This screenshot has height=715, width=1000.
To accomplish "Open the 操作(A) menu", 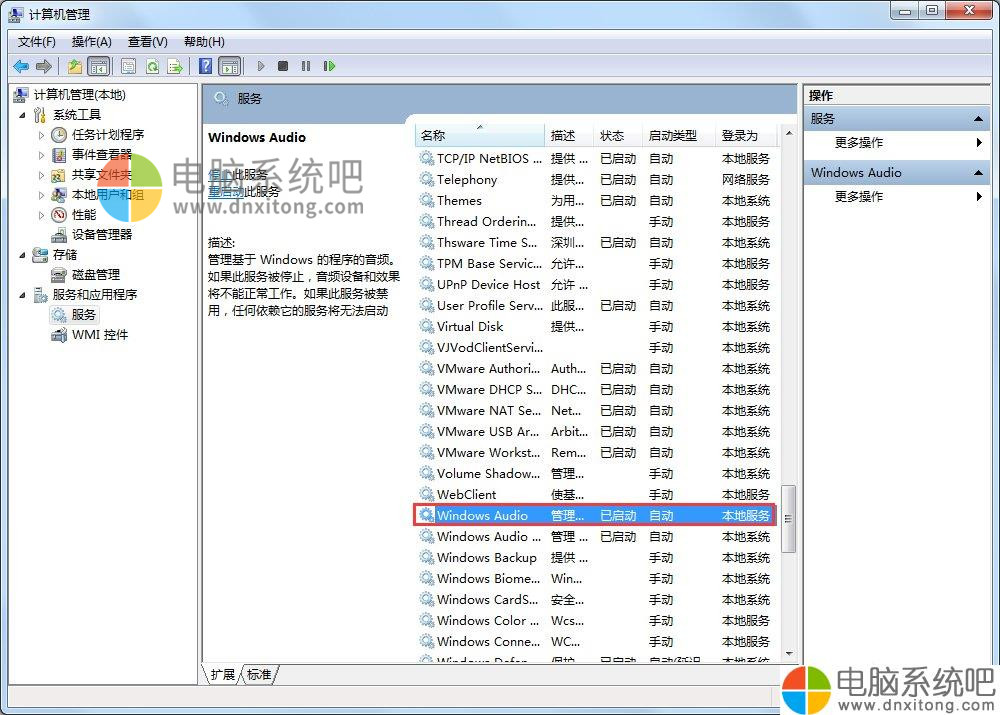I will [91, 41].
